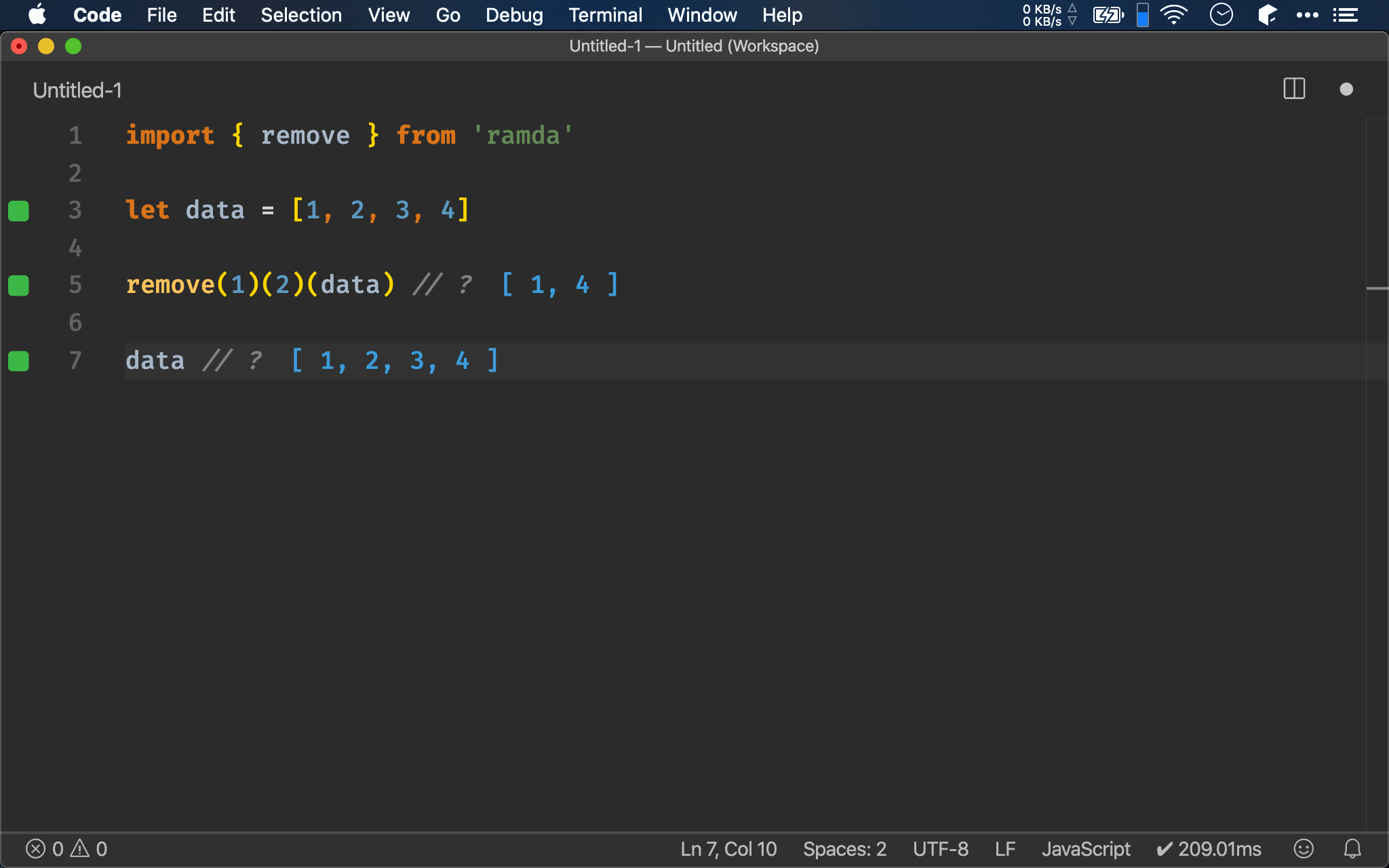Open the Terminal menu
The width and height of the screenshot is (1389, 868).
(605, 15)
